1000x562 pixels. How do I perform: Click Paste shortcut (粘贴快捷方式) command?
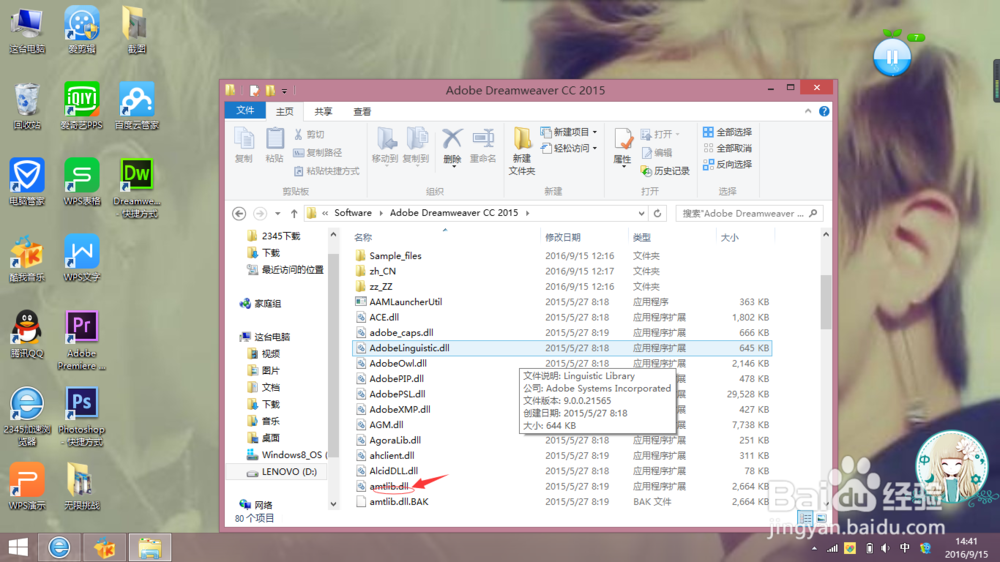click(327, 171)
